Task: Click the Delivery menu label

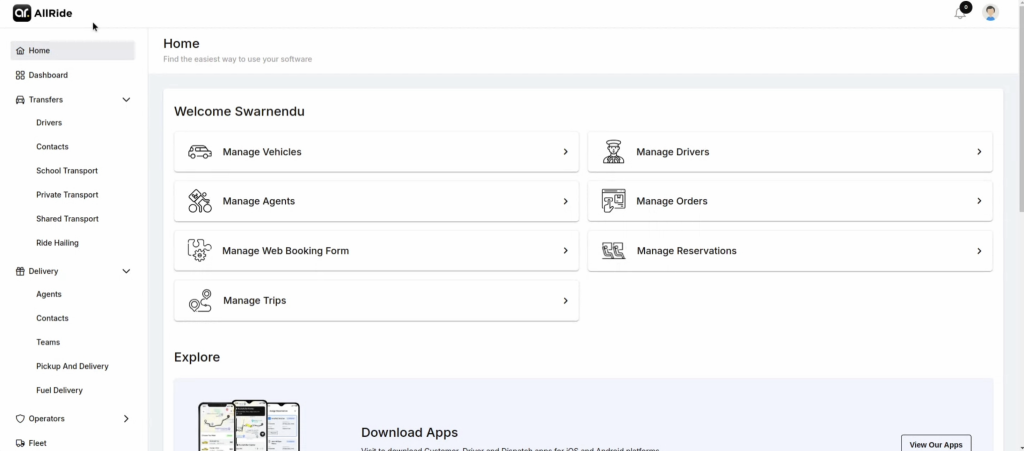Action: pos(43,271)
